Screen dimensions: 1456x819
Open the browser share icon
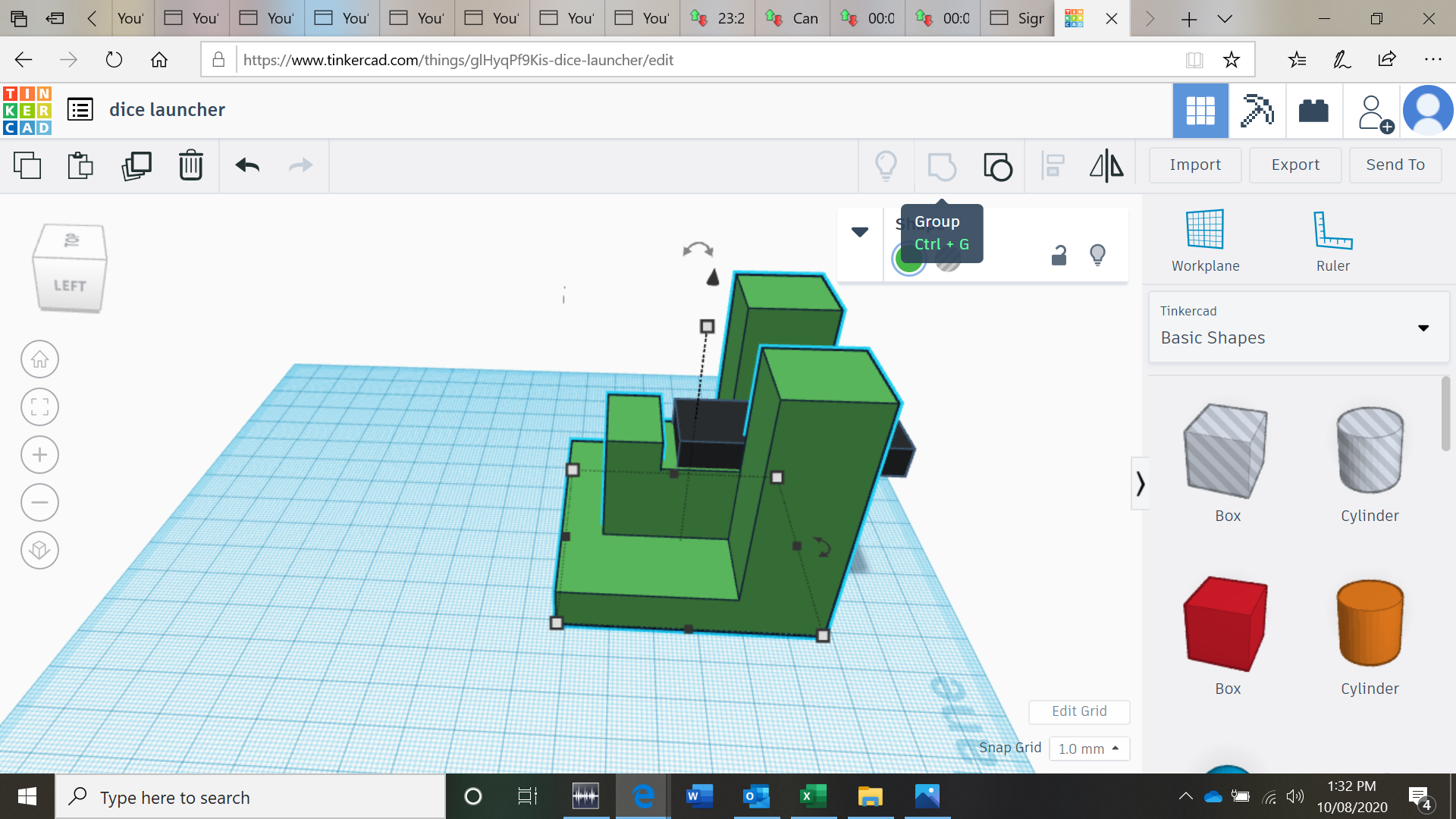point(1387,59)
